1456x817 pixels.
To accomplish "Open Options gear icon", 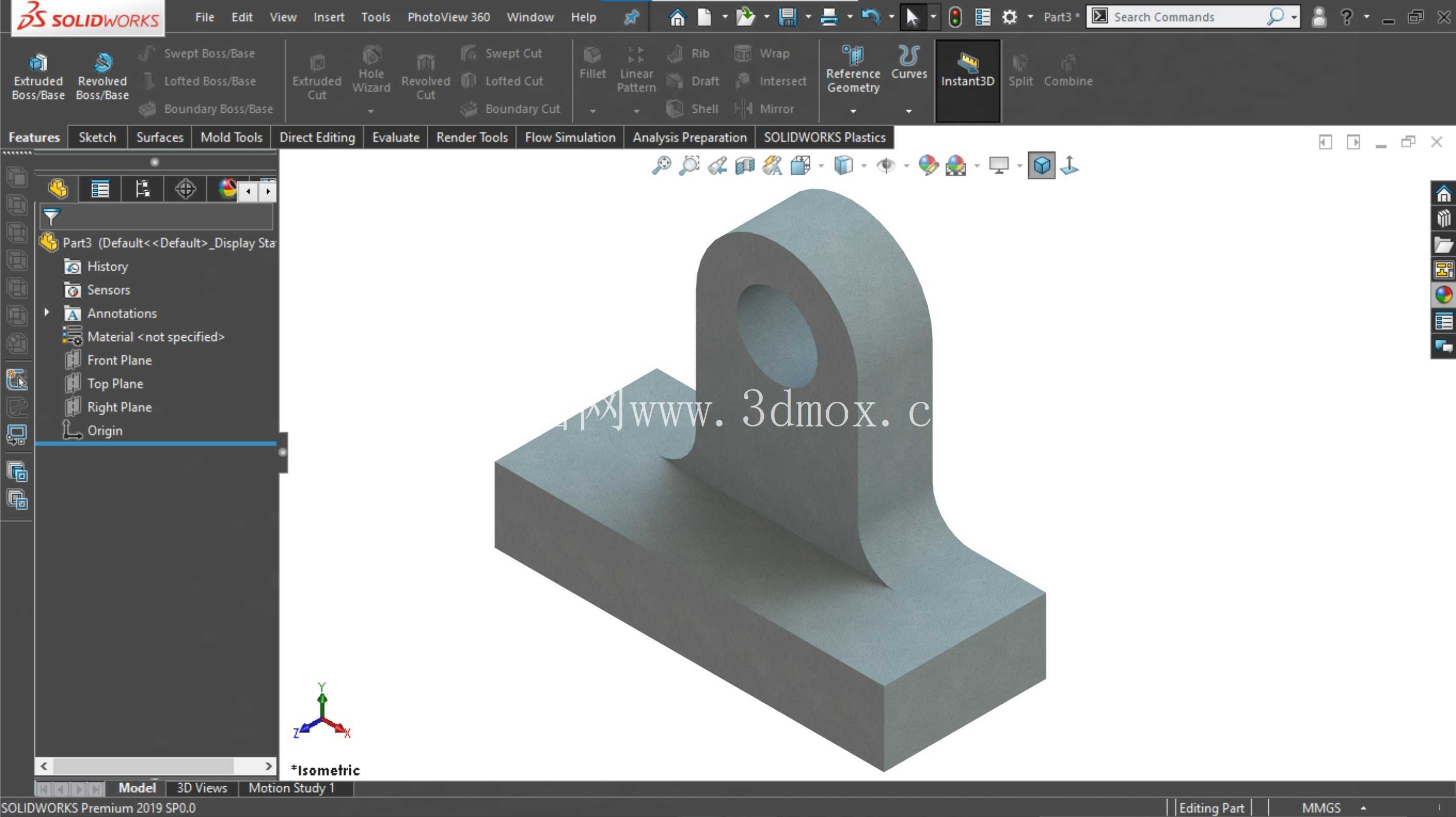I will click(x=1009, y=17).
